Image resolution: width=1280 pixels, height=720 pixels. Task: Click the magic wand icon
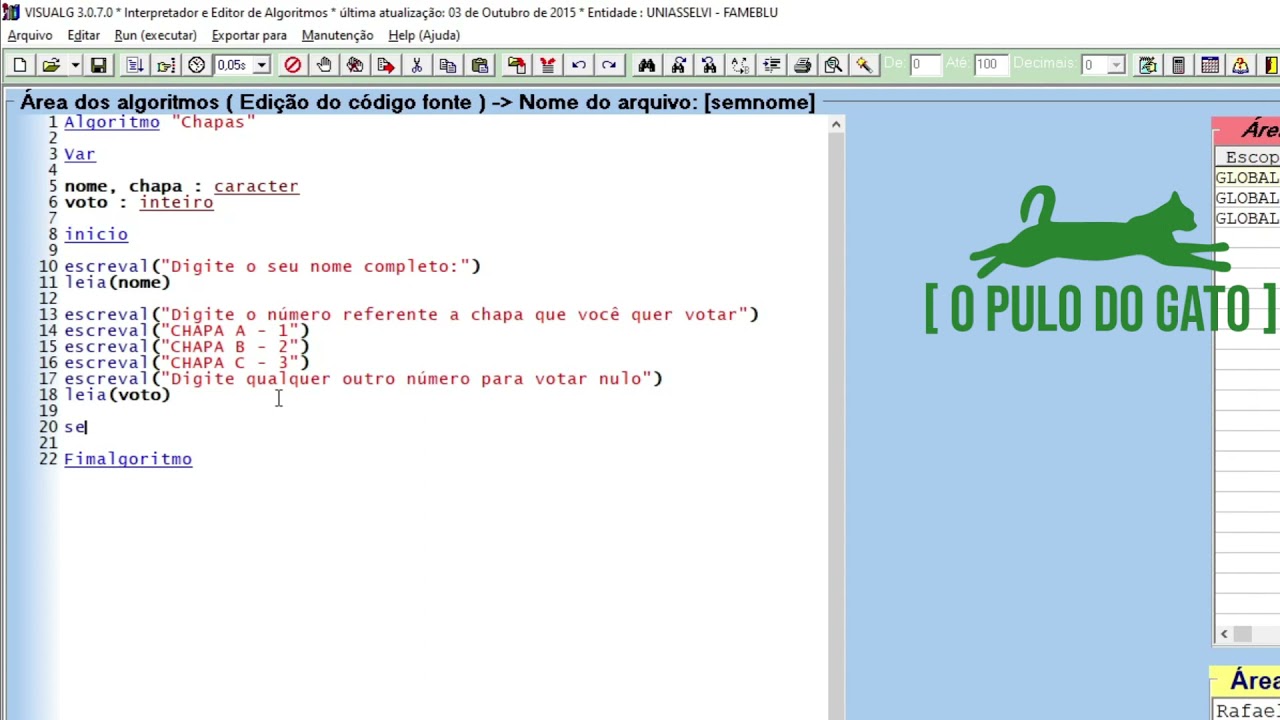click(864, 65)
